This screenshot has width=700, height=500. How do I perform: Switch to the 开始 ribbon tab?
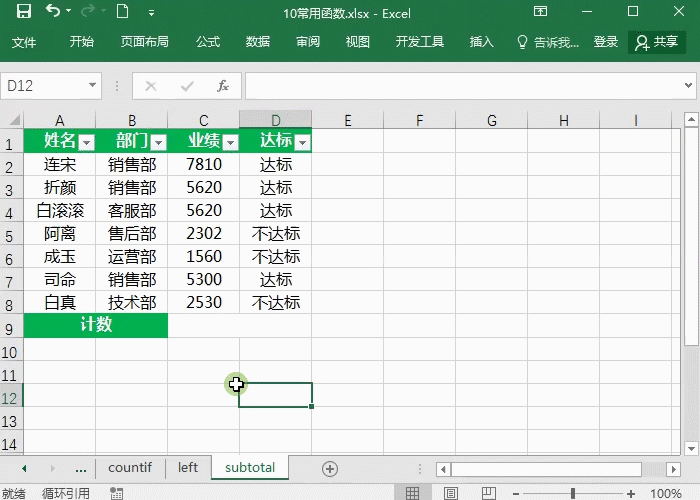tap(82, 42)
